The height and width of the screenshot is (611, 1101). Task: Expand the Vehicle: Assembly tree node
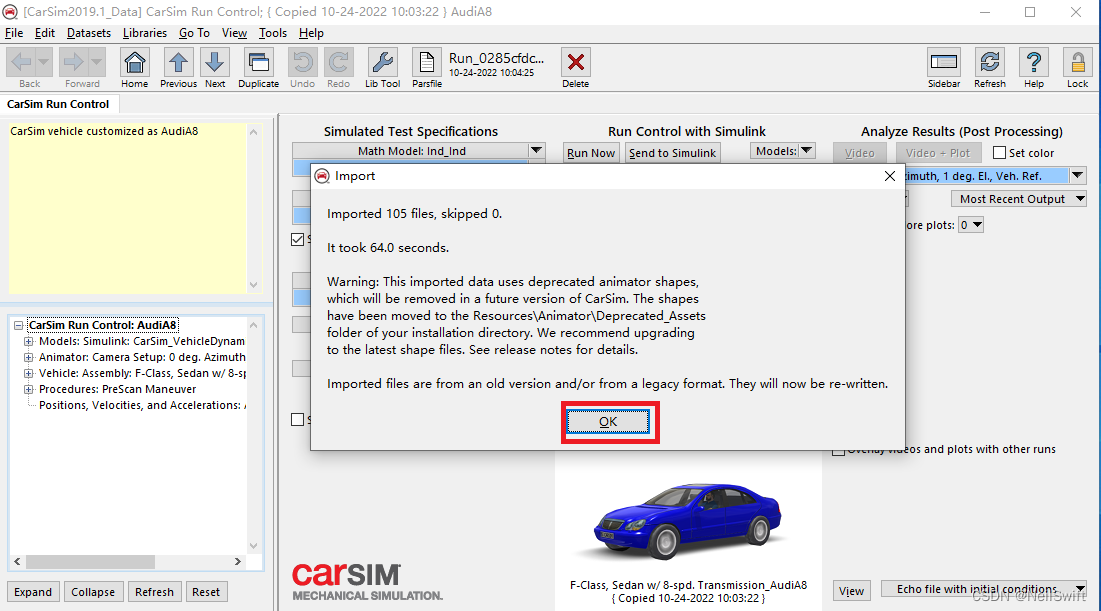click(29, 374)
